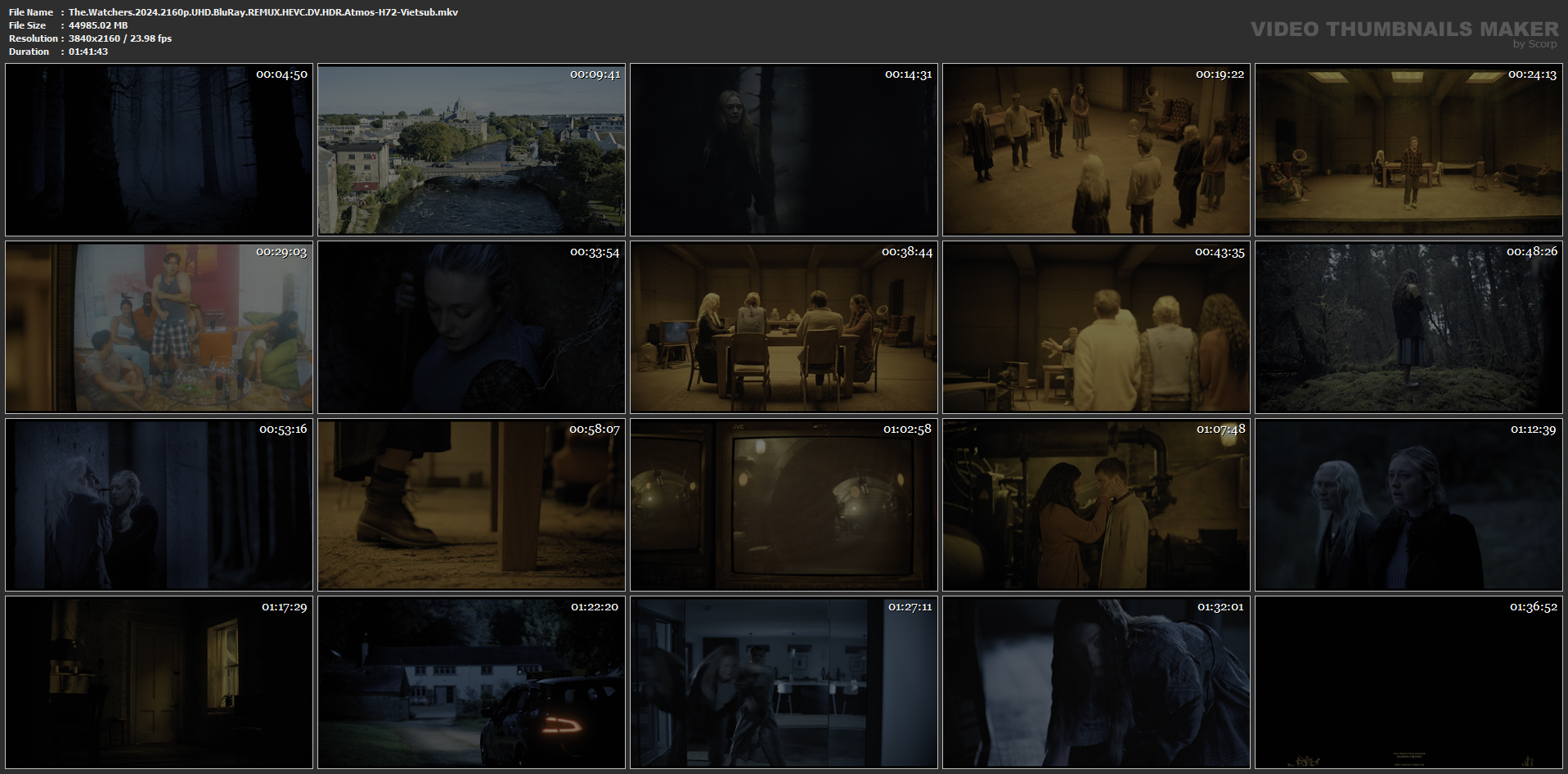The height and width of the screenshot is (774, 1568).
Task: Click the thumbnail stamped 00:33:54
Action: (471, 327)
